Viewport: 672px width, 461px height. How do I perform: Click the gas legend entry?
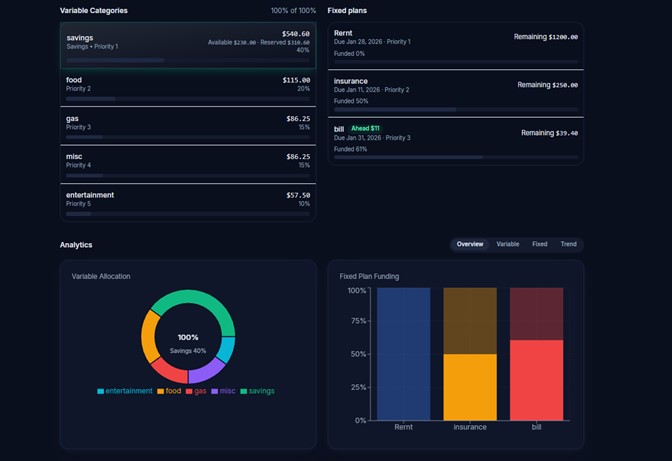(196, 391)
